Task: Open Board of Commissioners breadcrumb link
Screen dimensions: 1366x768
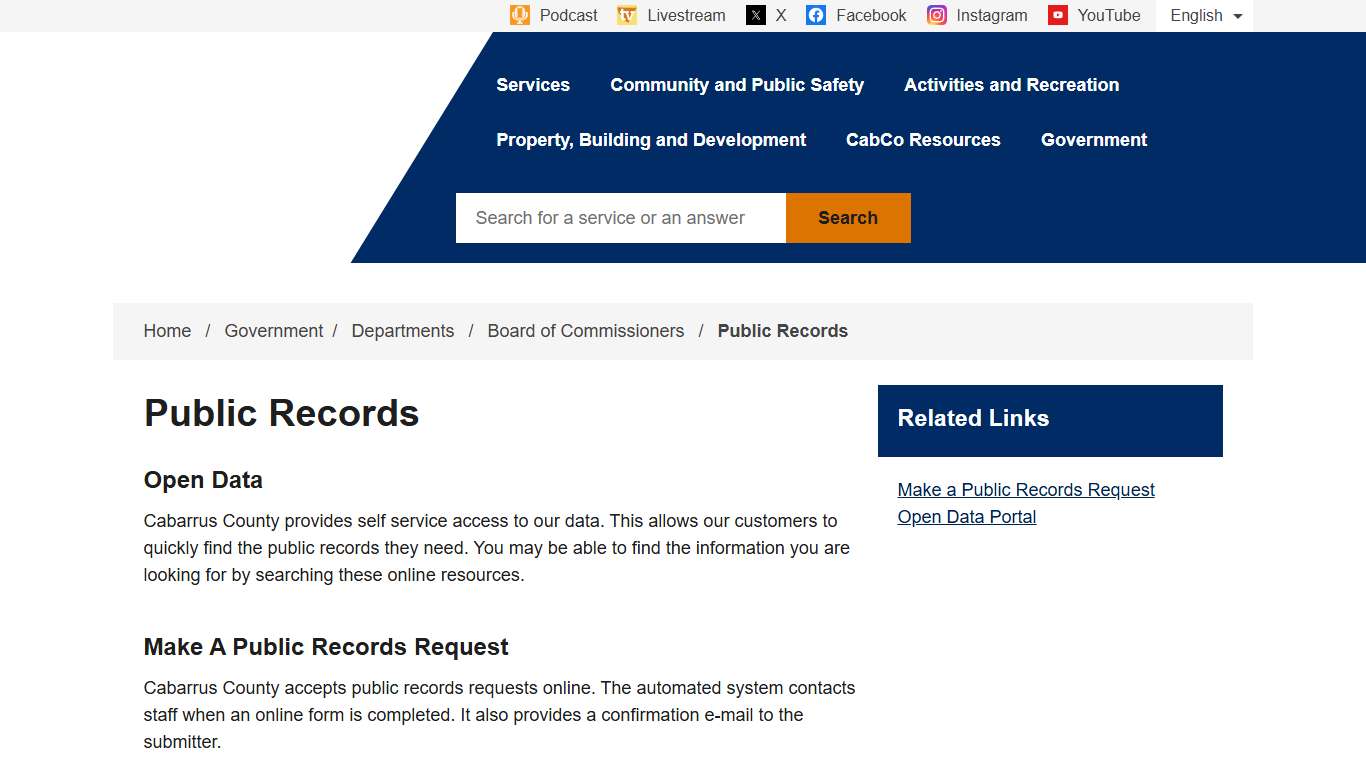Action: coord(586,330)
